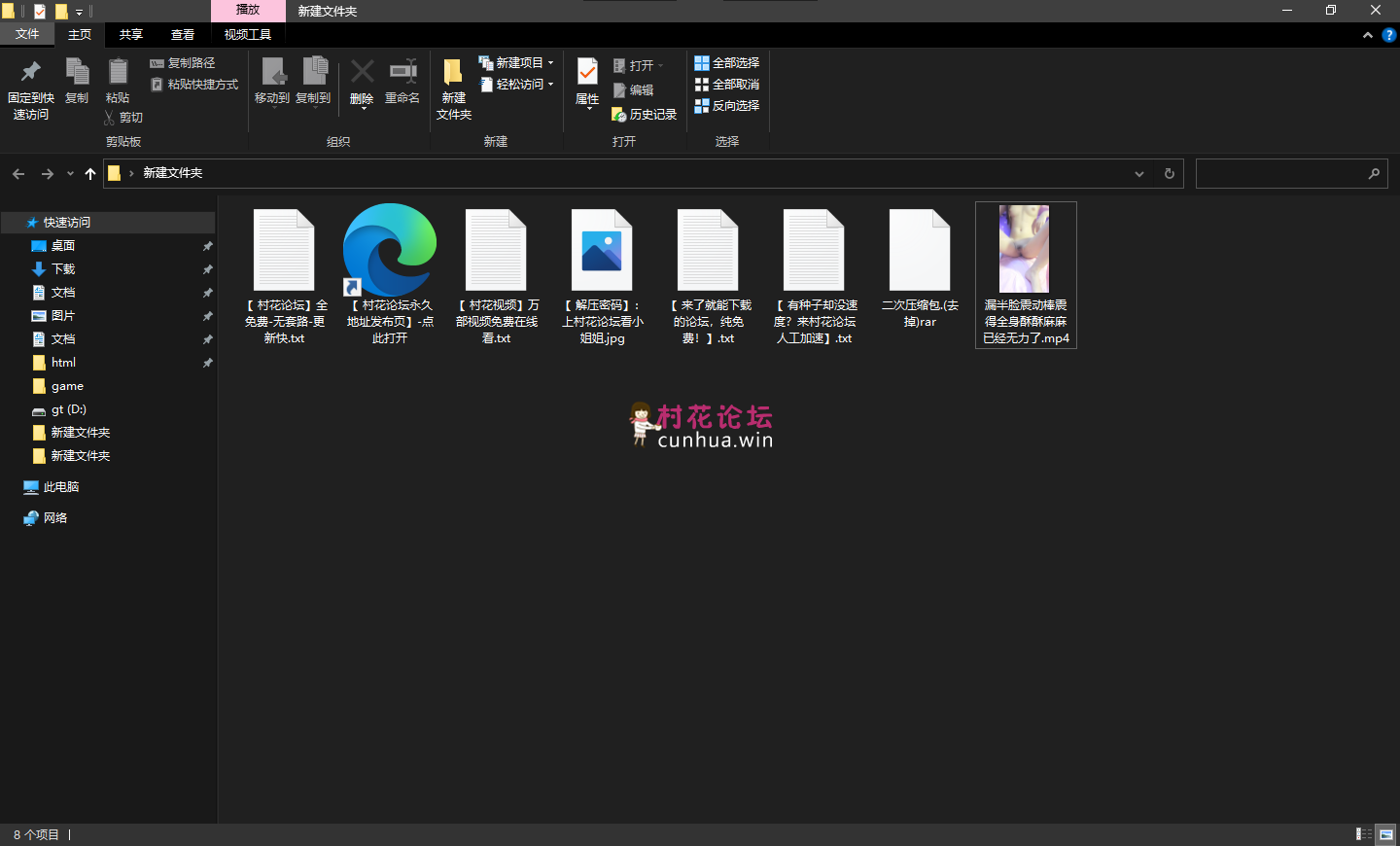Click the red 删除 (Delete) icon
The width and height of the screenshot is (1400, 846).
coord(362,72)
